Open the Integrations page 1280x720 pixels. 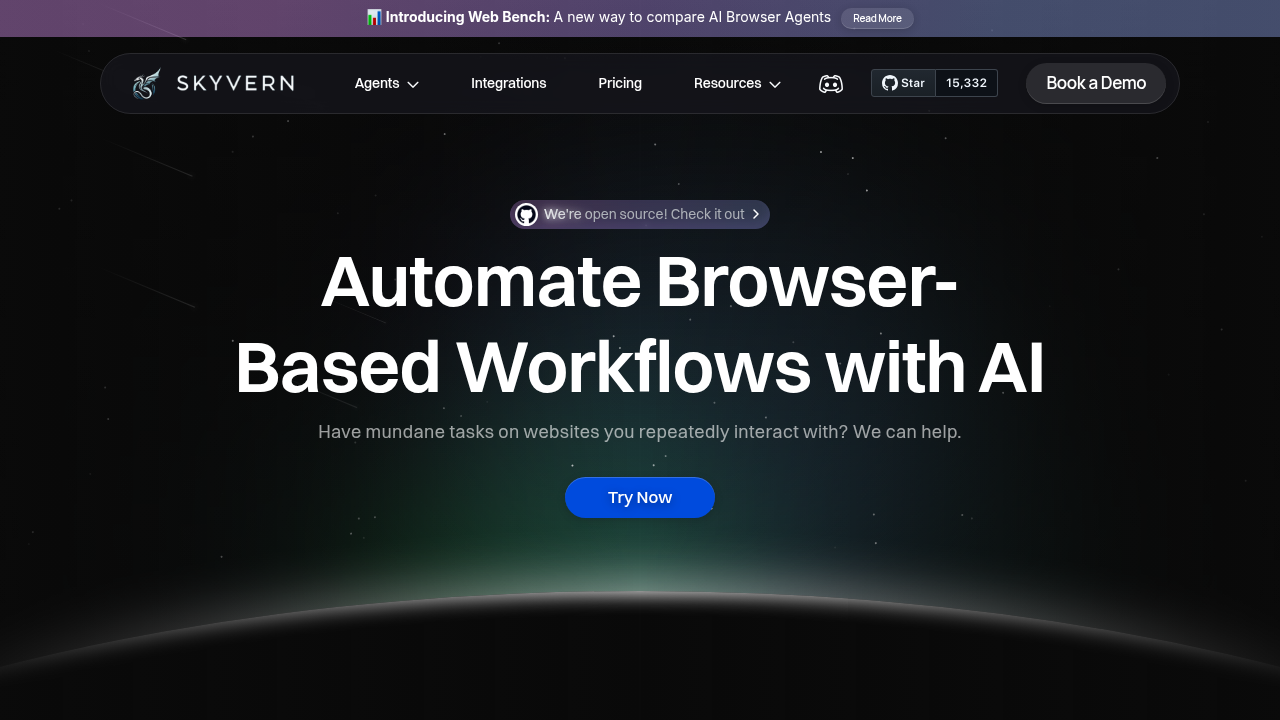click(508, 83)
